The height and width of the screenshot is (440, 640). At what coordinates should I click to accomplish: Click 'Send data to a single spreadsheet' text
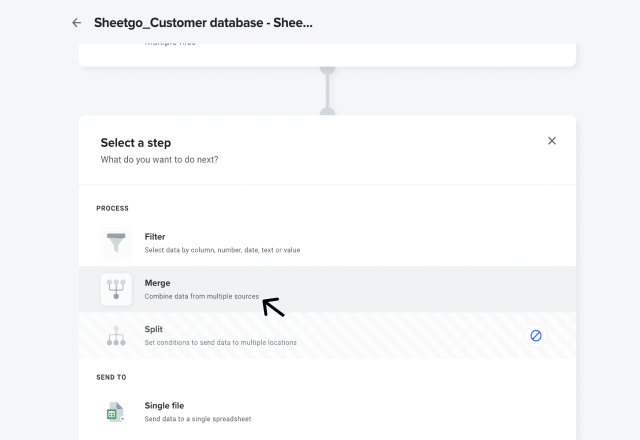[198, 419]
